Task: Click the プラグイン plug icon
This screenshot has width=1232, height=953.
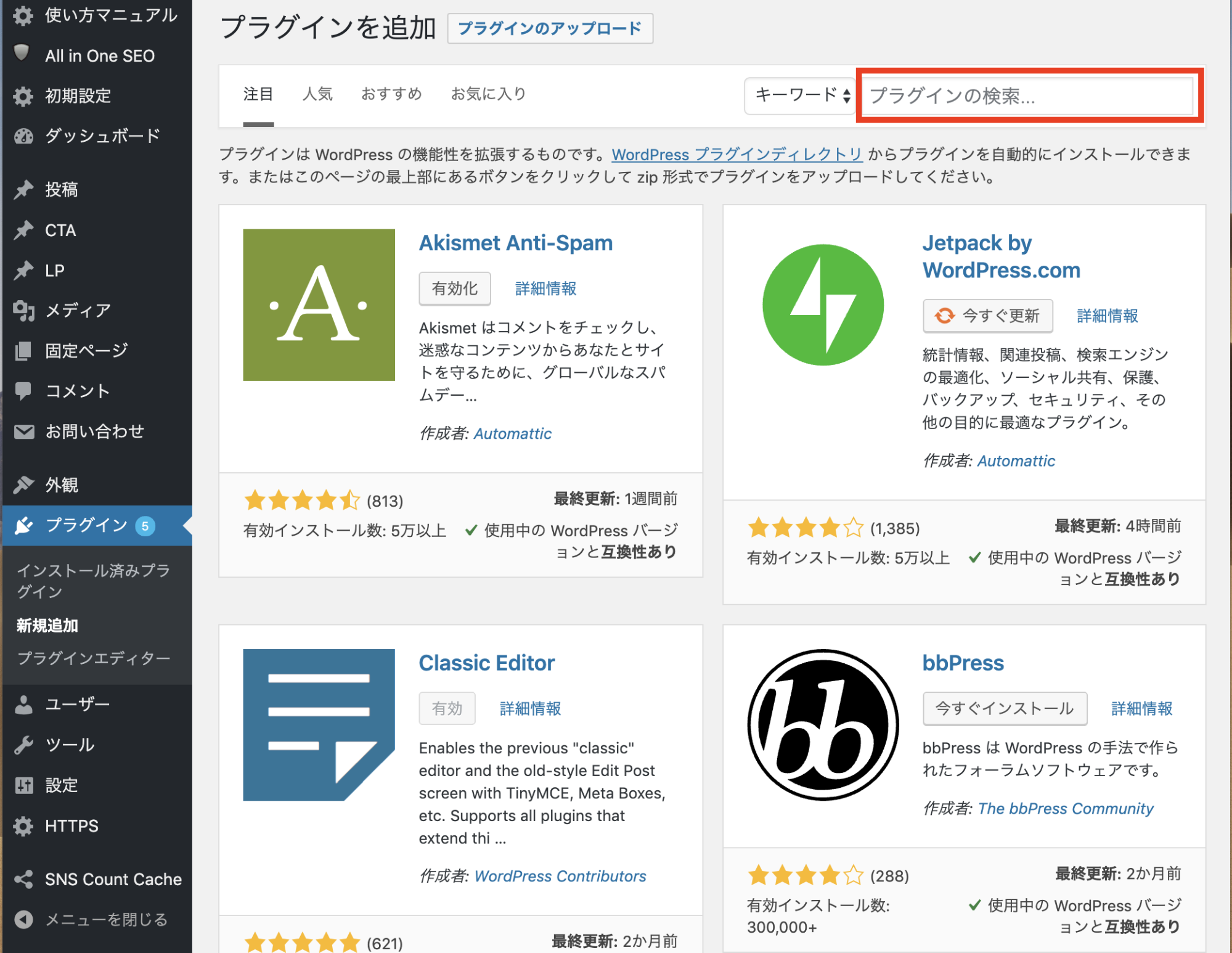Action: coord(23,526)
